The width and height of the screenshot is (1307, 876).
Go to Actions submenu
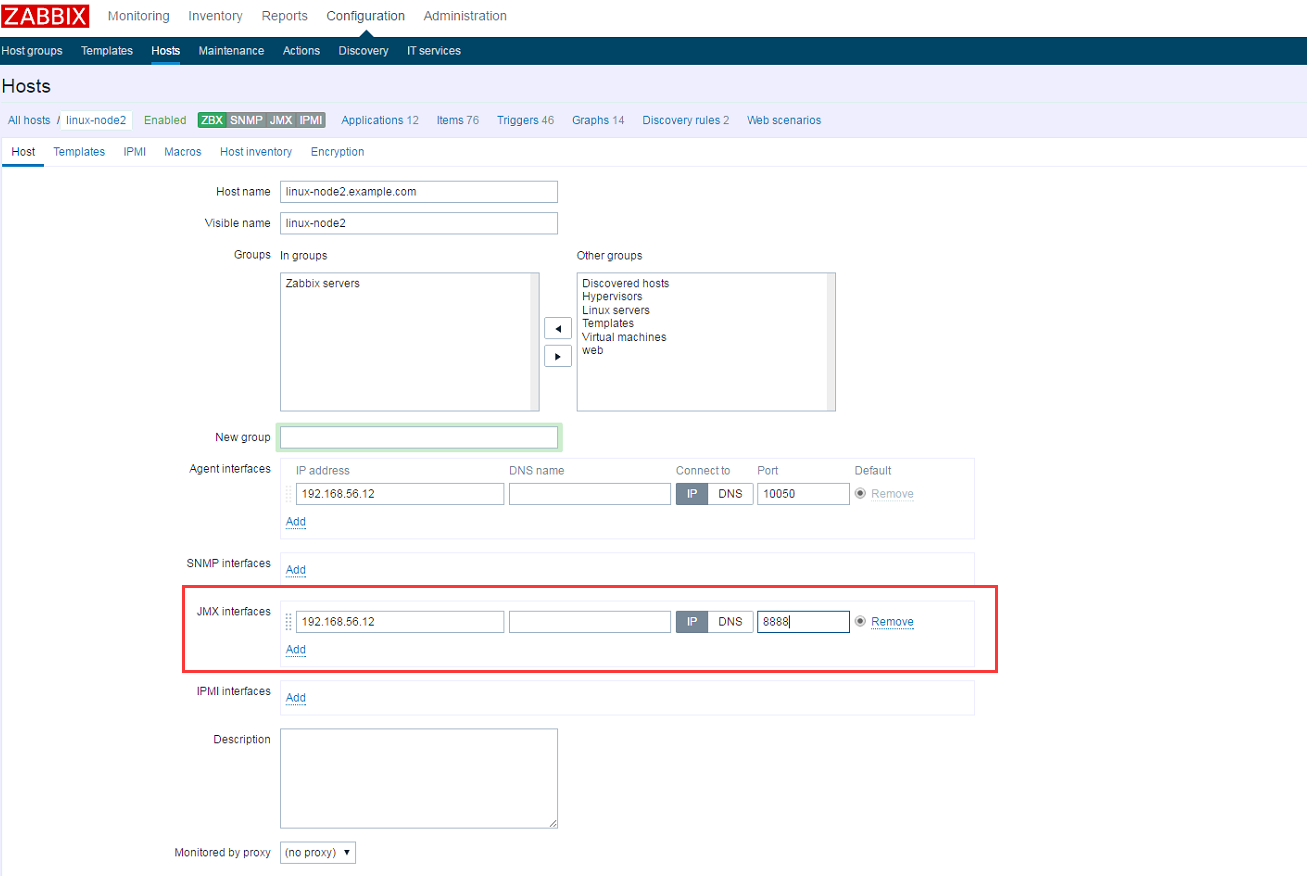[301, 51]
